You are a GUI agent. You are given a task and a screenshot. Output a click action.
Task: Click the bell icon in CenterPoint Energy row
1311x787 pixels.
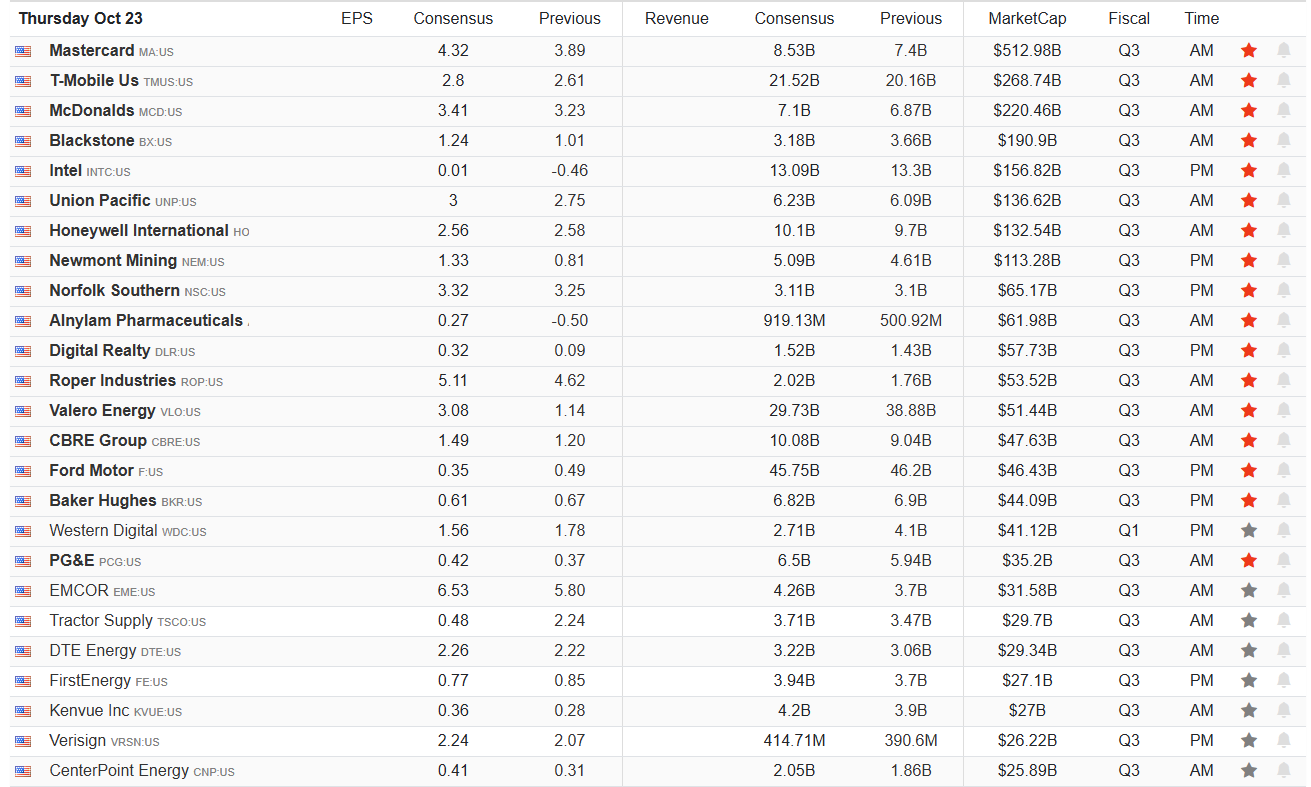click(x=1283, y=770)
